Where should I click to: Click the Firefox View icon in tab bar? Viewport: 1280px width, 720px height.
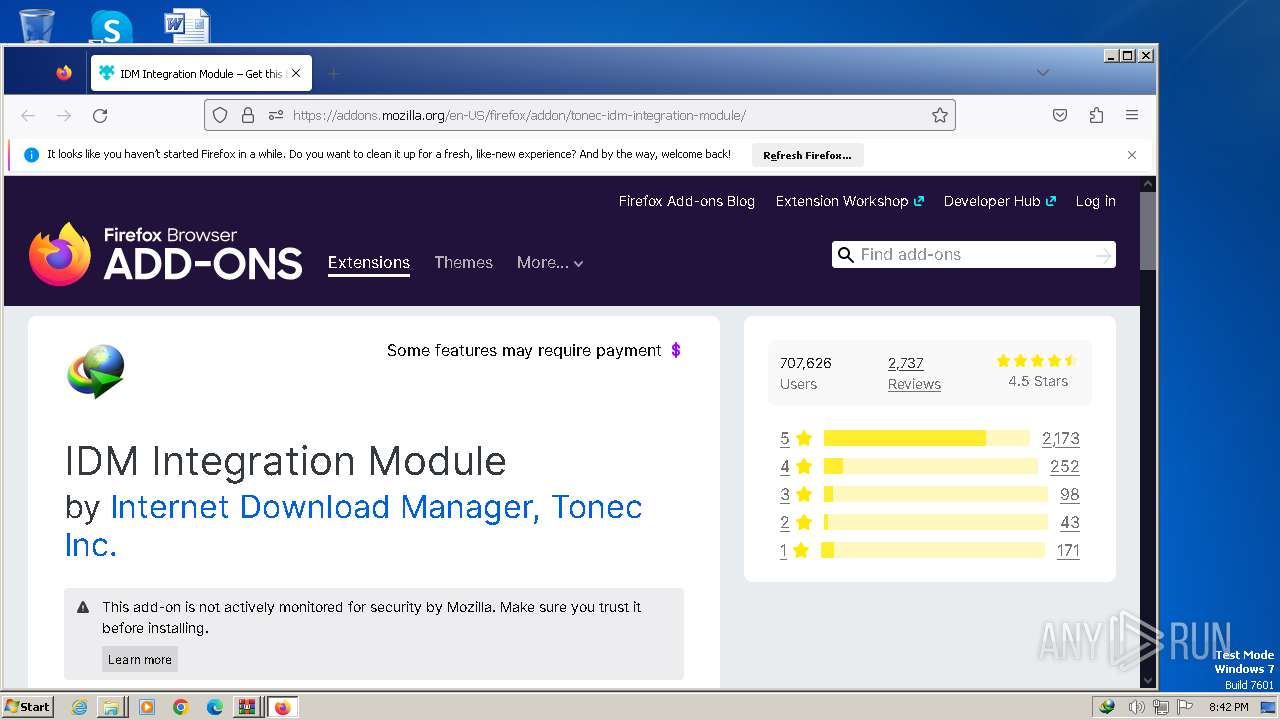click(64, 73)
